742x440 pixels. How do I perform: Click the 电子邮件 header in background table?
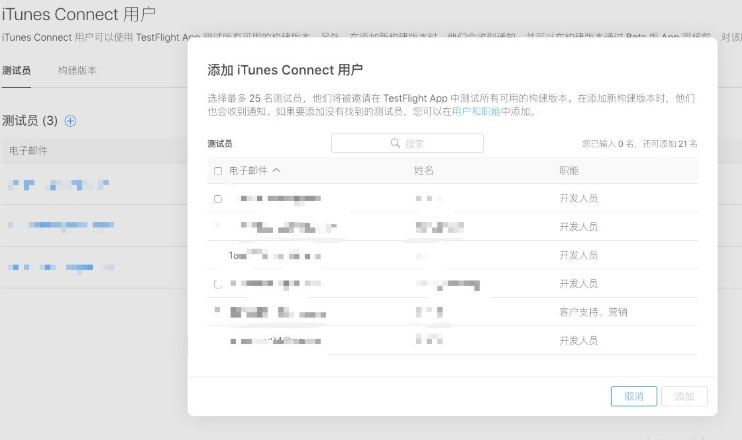(28, 150)
